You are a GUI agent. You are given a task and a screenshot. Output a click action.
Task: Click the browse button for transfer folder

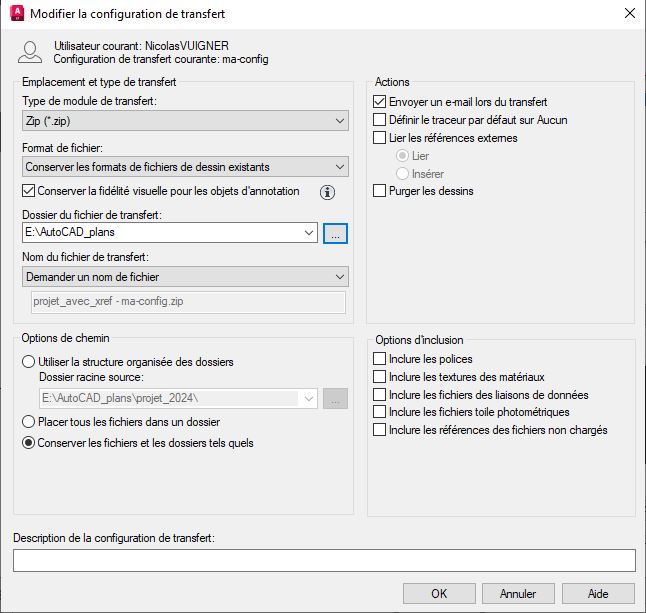tap(335, 233)
